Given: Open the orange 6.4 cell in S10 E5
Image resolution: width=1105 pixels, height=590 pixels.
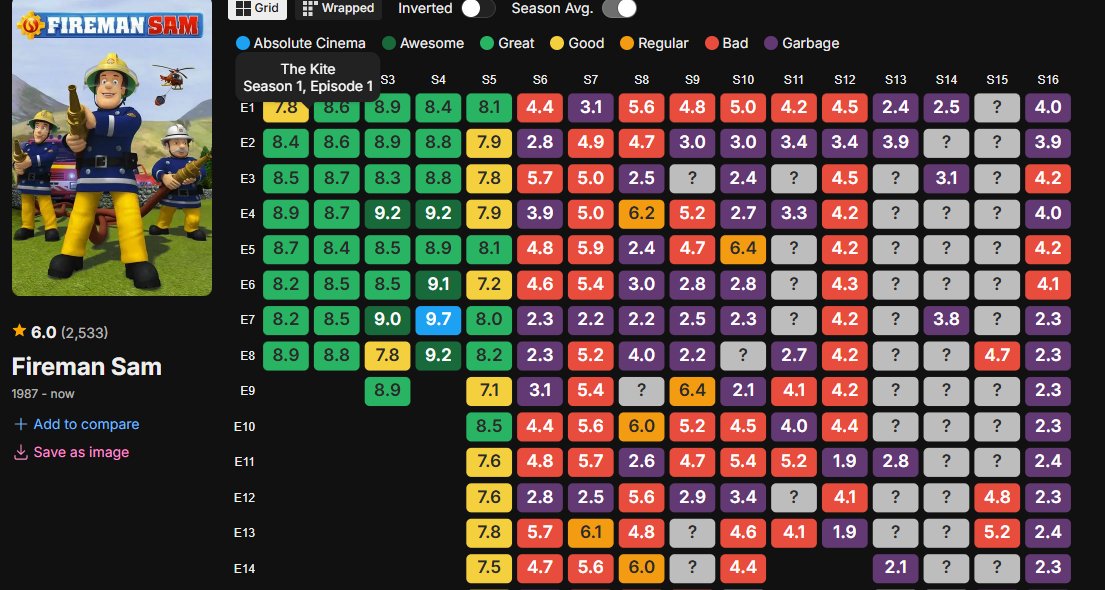Looking at the screenshot, I should [743, 250].
